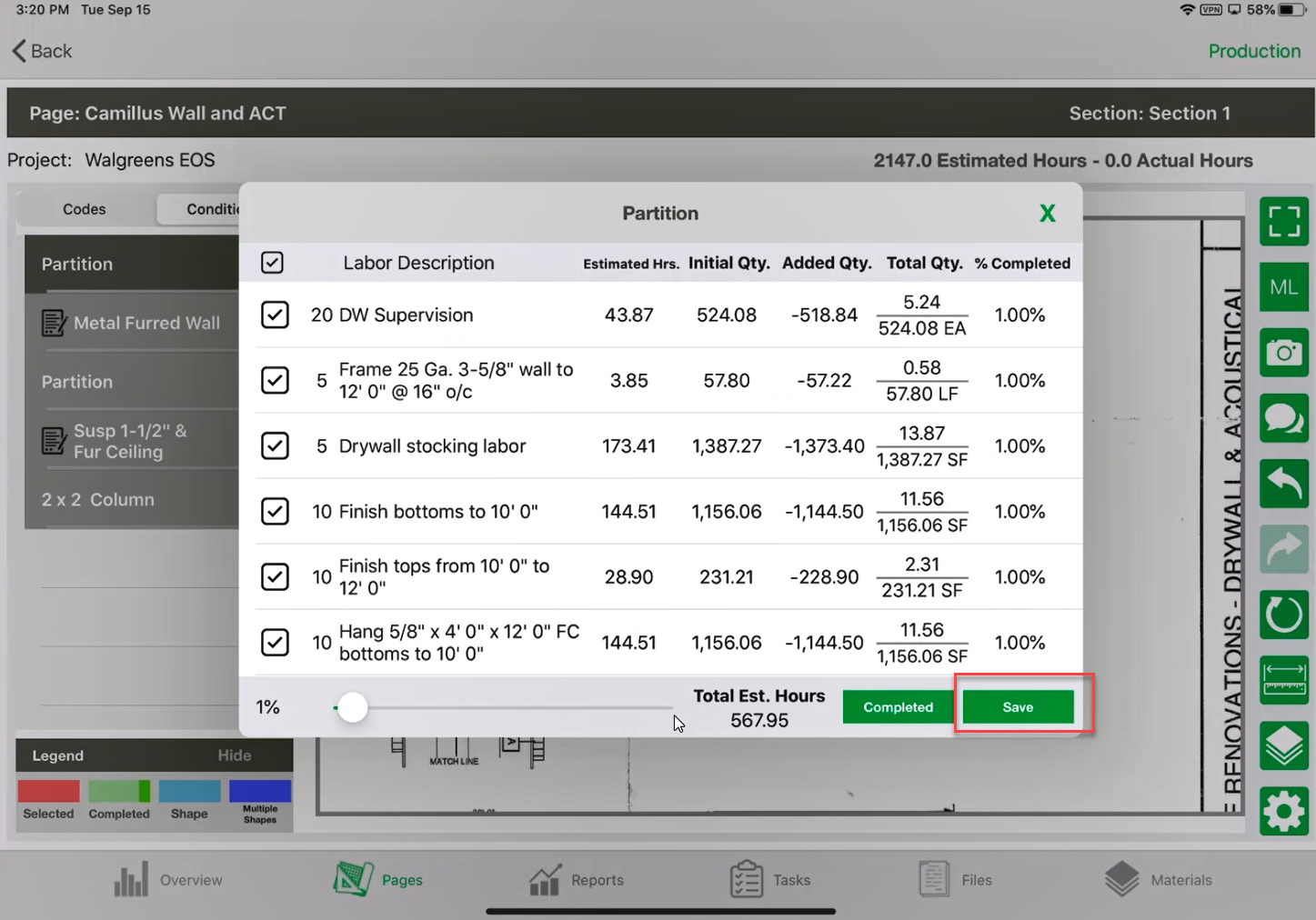
Task: Close the Partition dialog with X
Action: (x=1048, y=214)
